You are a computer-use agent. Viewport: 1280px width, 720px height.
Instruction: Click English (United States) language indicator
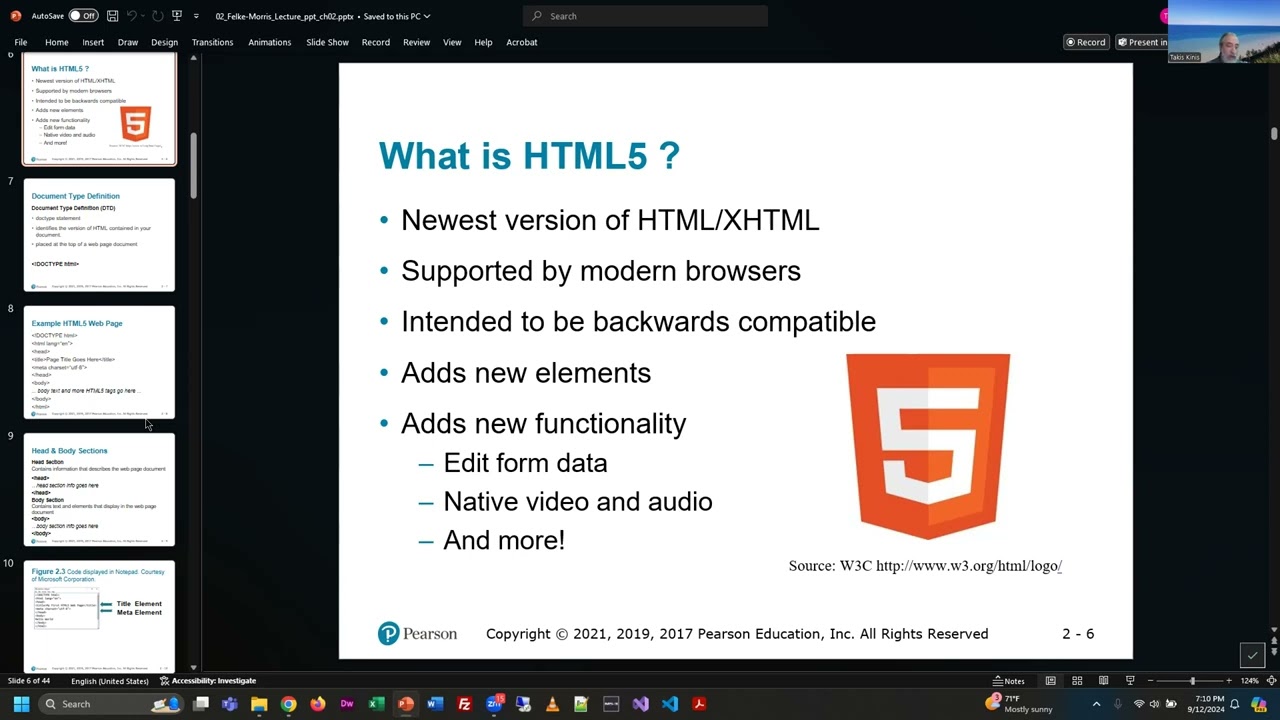point(110,681)
